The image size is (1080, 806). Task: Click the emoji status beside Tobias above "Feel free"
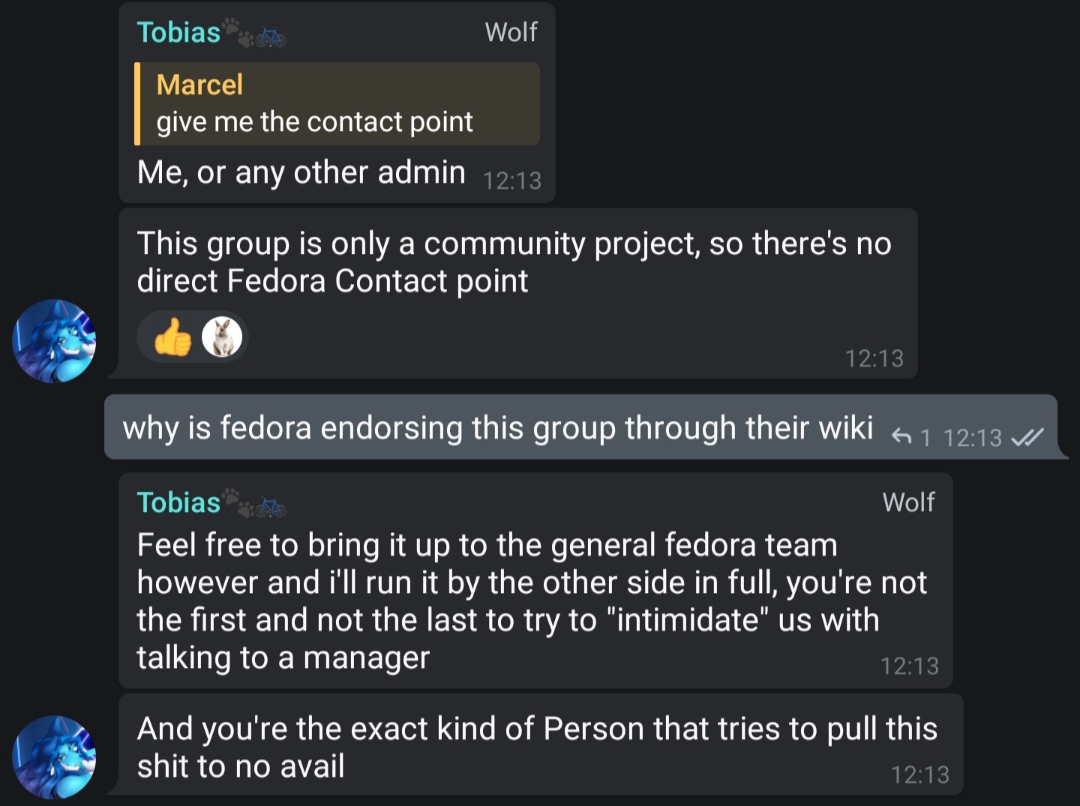coord(254,503)
